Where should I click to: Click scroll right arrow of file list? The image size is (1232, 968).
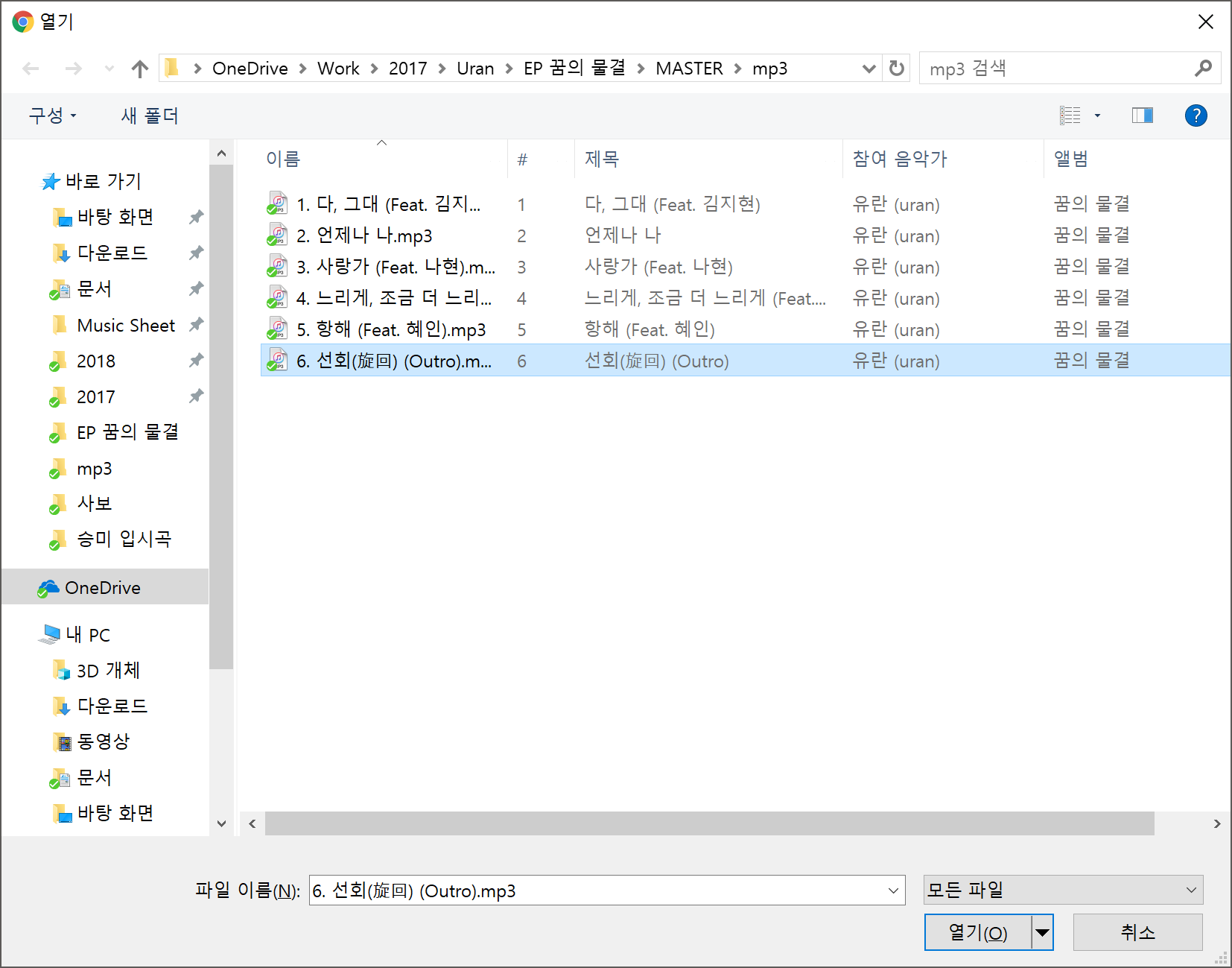pyautogui.click(x=1216, y=823)
